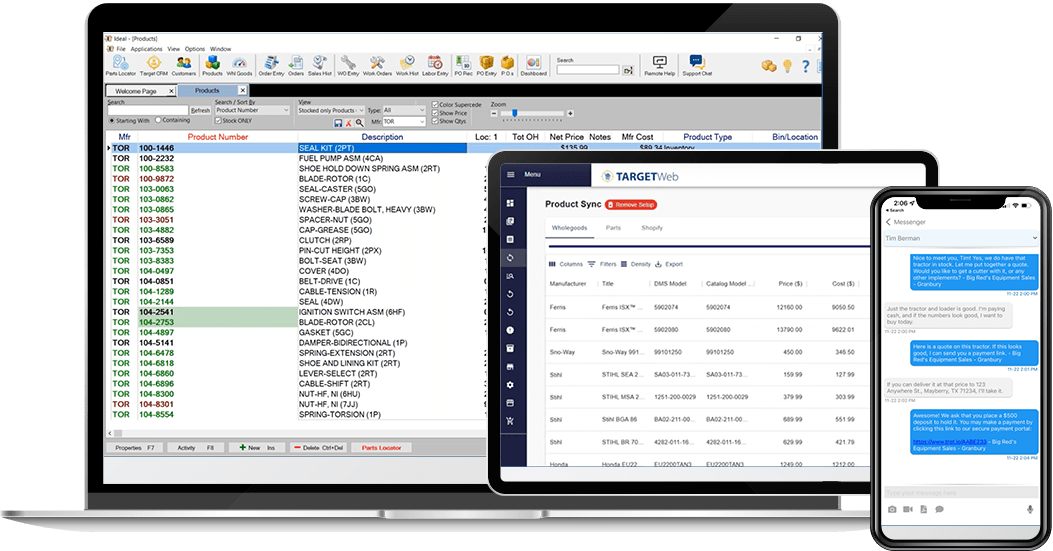Open PO Rec toolbar icon
This screenshot has width=1053, height=551.
click(x=463, y=66)
